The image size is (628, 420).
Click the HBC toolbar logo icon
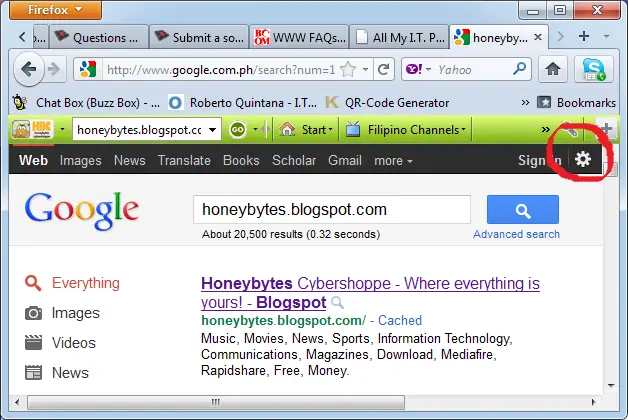(32, 129)
